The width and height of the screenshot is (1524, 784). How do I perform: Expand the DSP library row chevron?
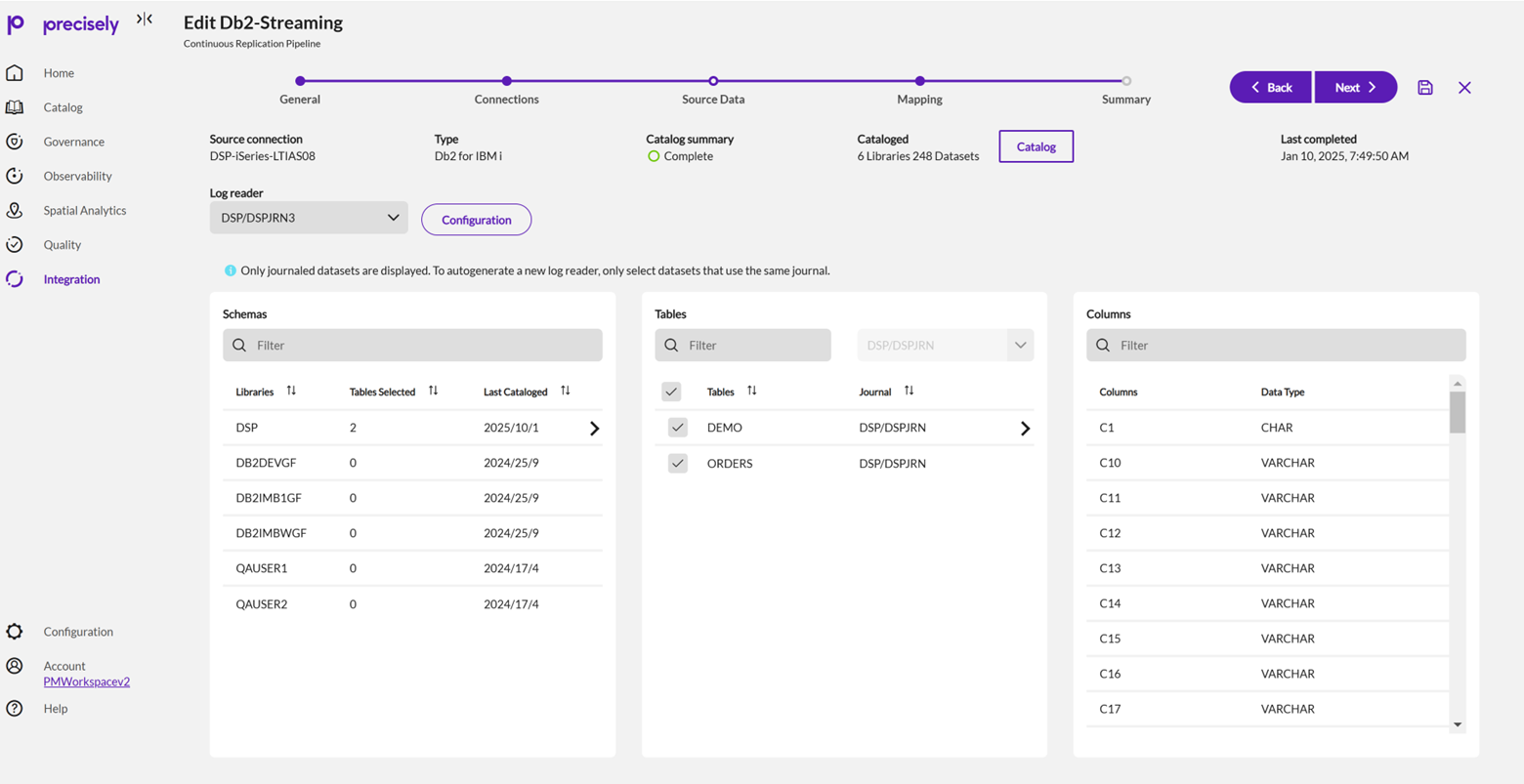tap(594, 429)
